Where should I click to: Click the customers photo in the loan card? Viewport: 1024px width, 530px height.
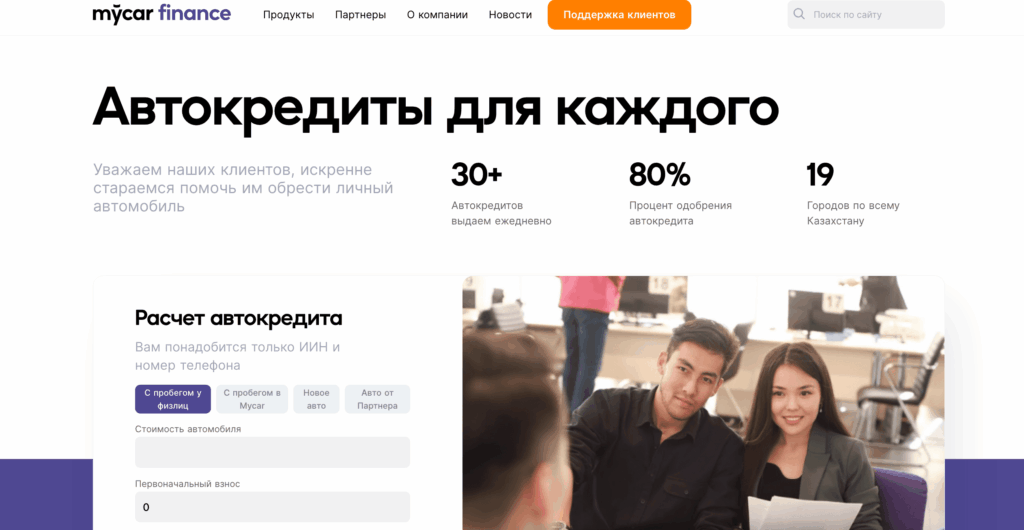703,403
